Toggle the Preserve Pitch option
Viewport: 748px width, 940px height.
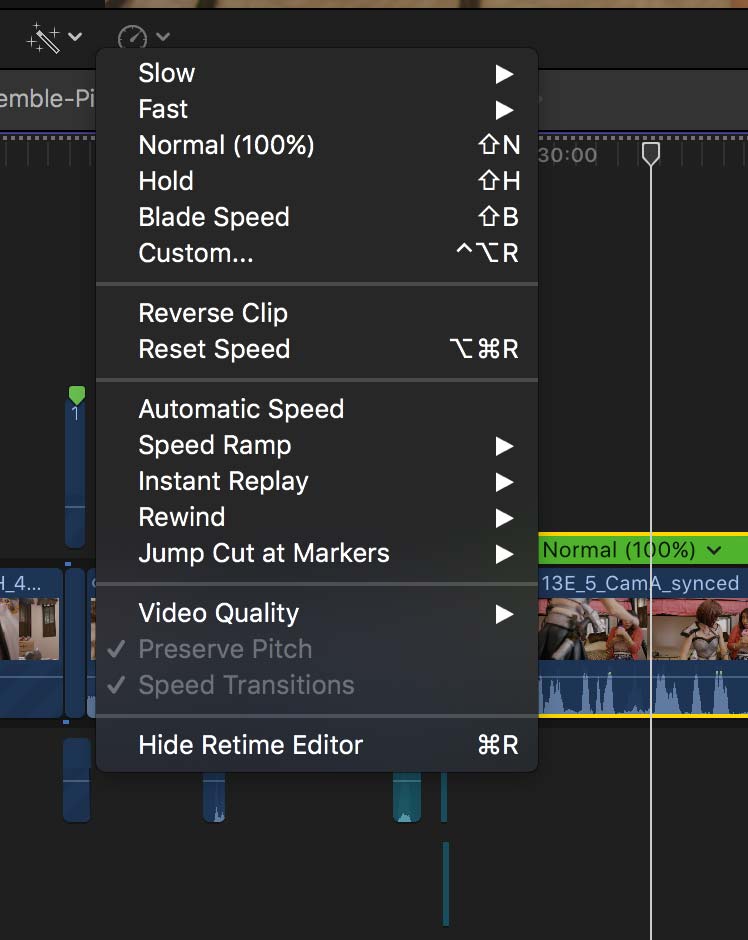(x=316, y=649)
